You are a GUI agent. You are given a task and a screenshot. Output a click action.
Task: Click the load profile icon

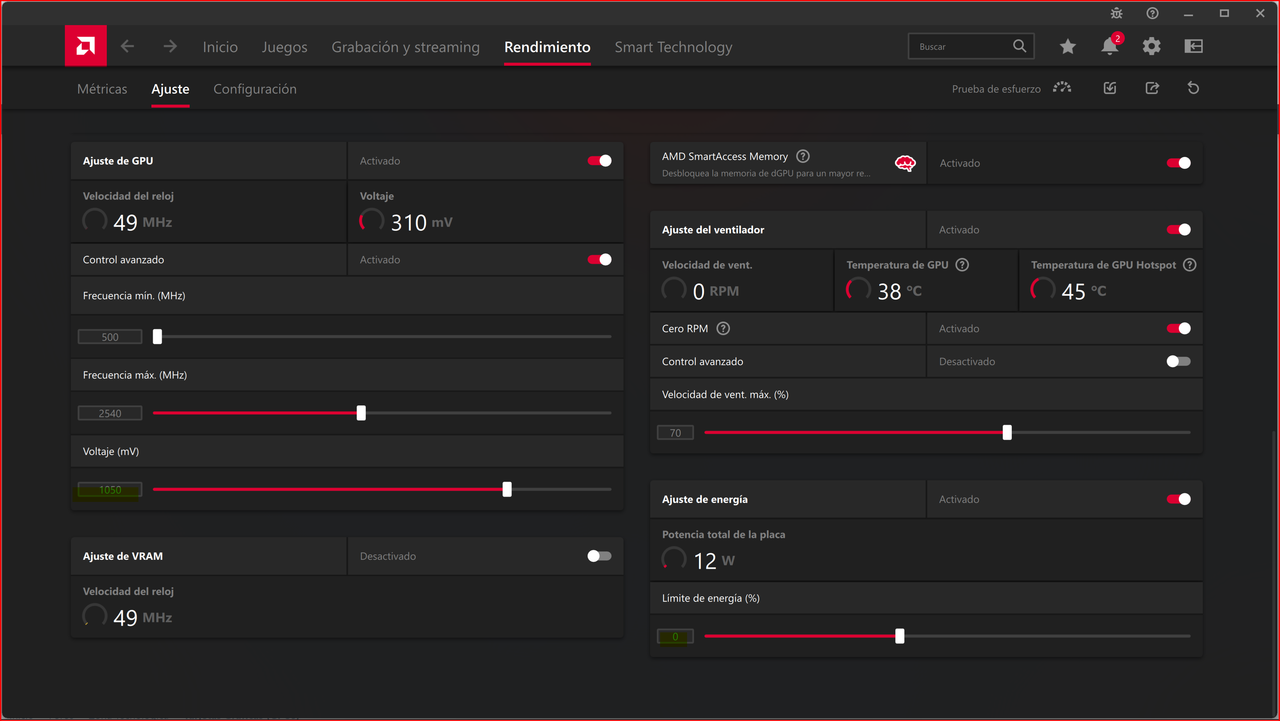pyautogui.click(x=1110, y=88)
